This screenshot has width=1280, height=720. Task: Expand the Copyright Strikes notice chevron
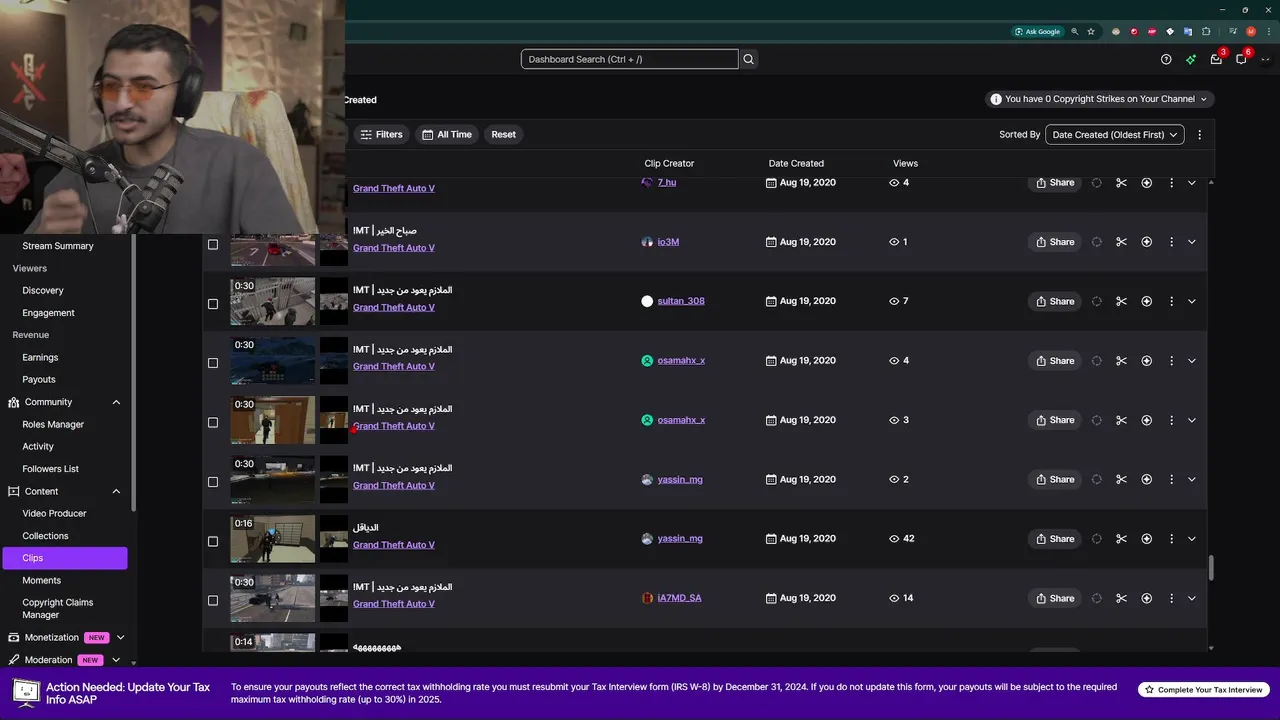1204,99
